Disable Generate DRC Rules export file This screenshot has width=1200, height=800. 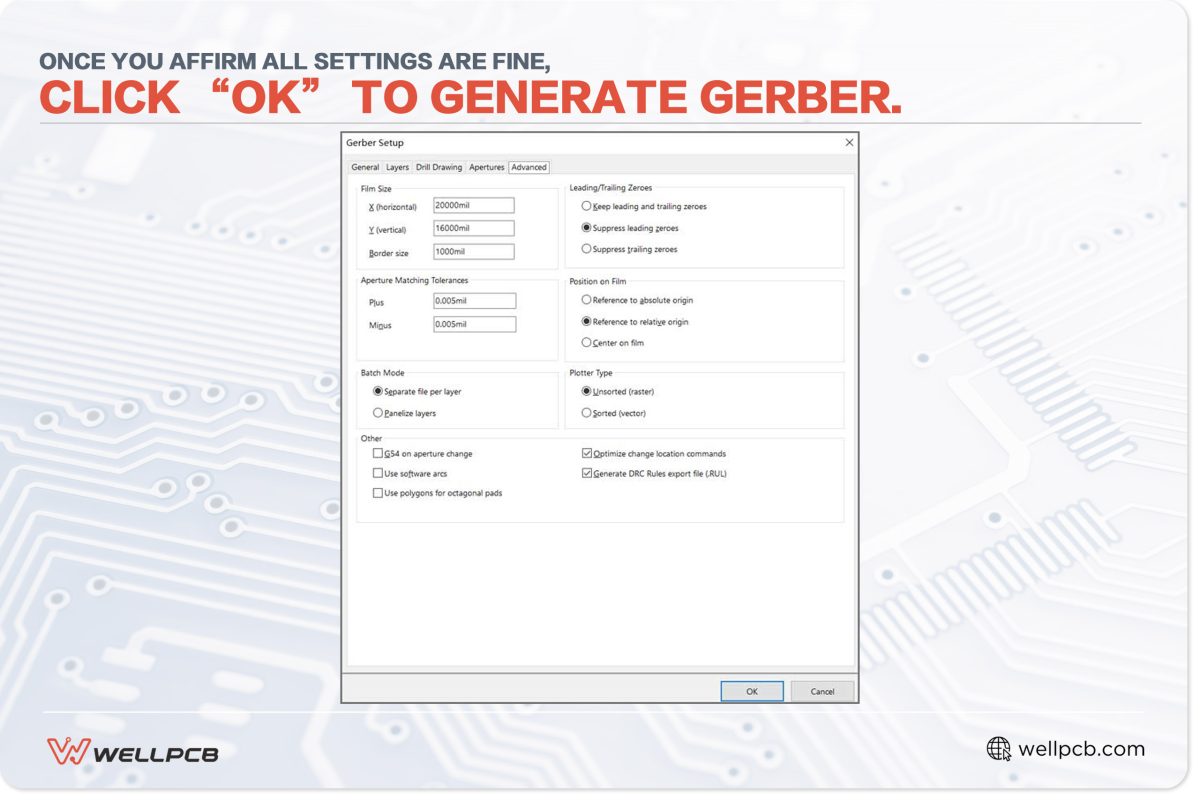pyautogui.click(x=585, y=473)
